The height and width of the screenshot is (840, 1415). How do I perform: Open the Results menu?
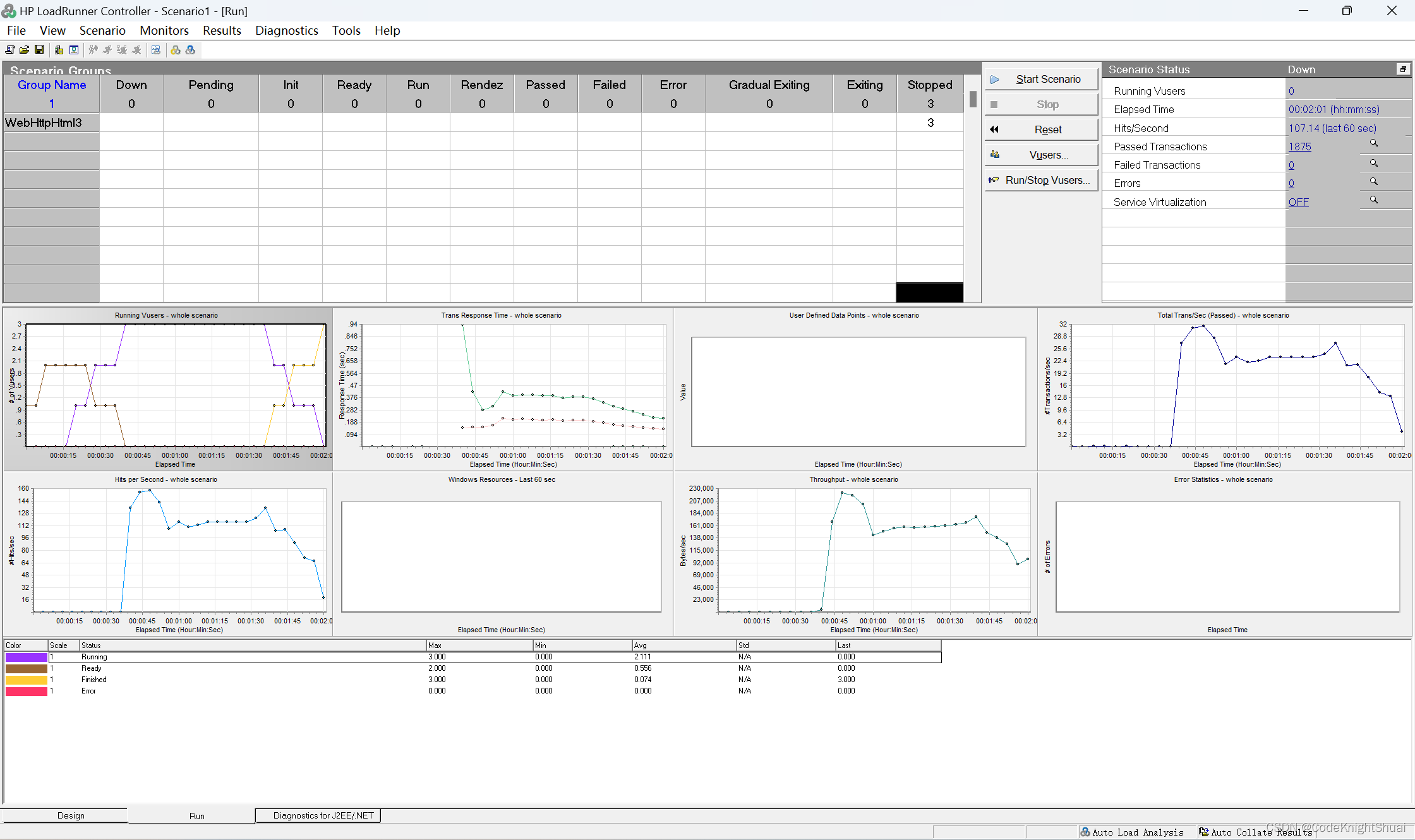(222, 30)
